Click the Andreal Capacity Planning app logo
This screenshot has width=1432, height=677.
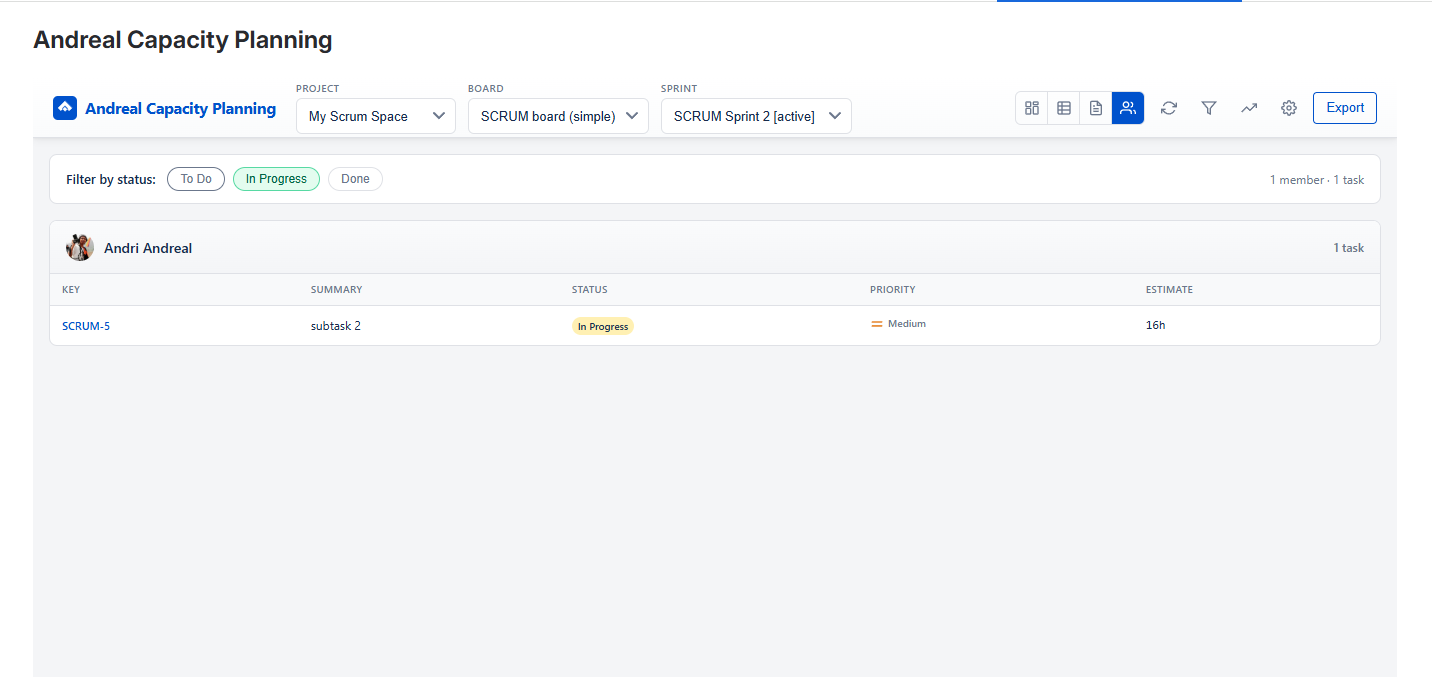64,108
